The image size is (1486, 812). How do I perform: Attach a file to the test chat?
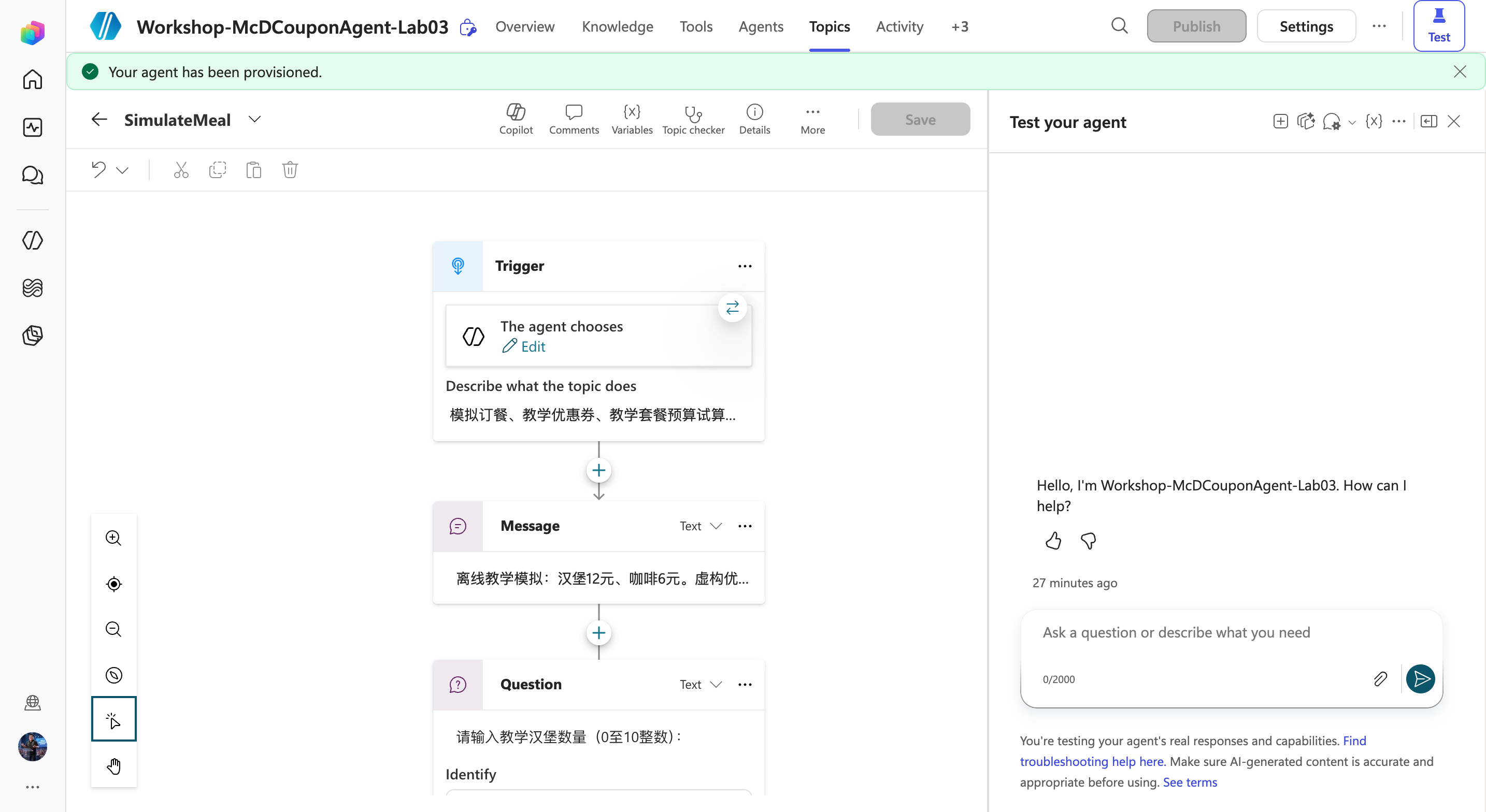tap(1380, 679)
